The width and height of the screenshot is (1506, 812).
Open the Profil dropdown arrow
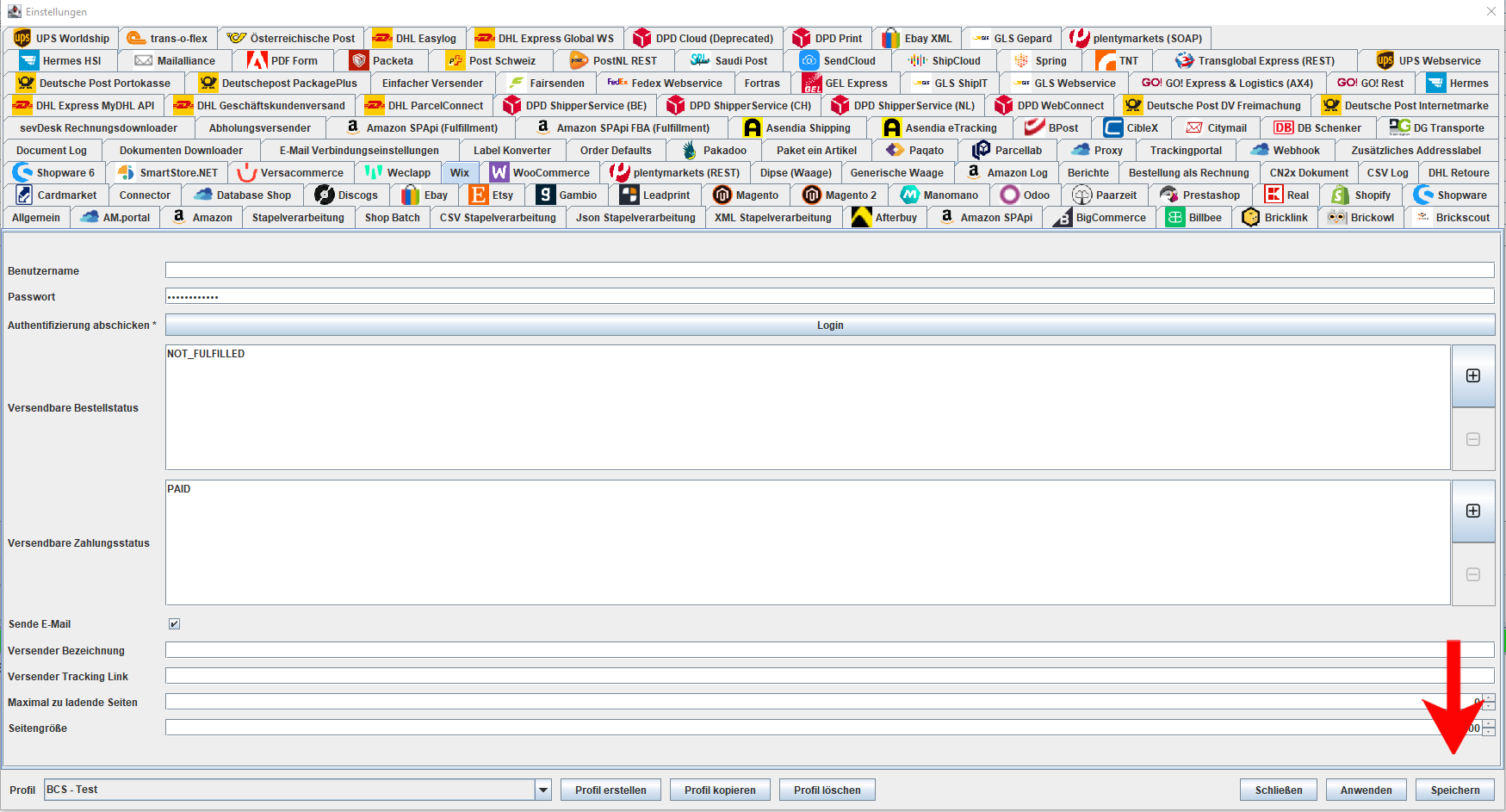[x=542, y=790]
